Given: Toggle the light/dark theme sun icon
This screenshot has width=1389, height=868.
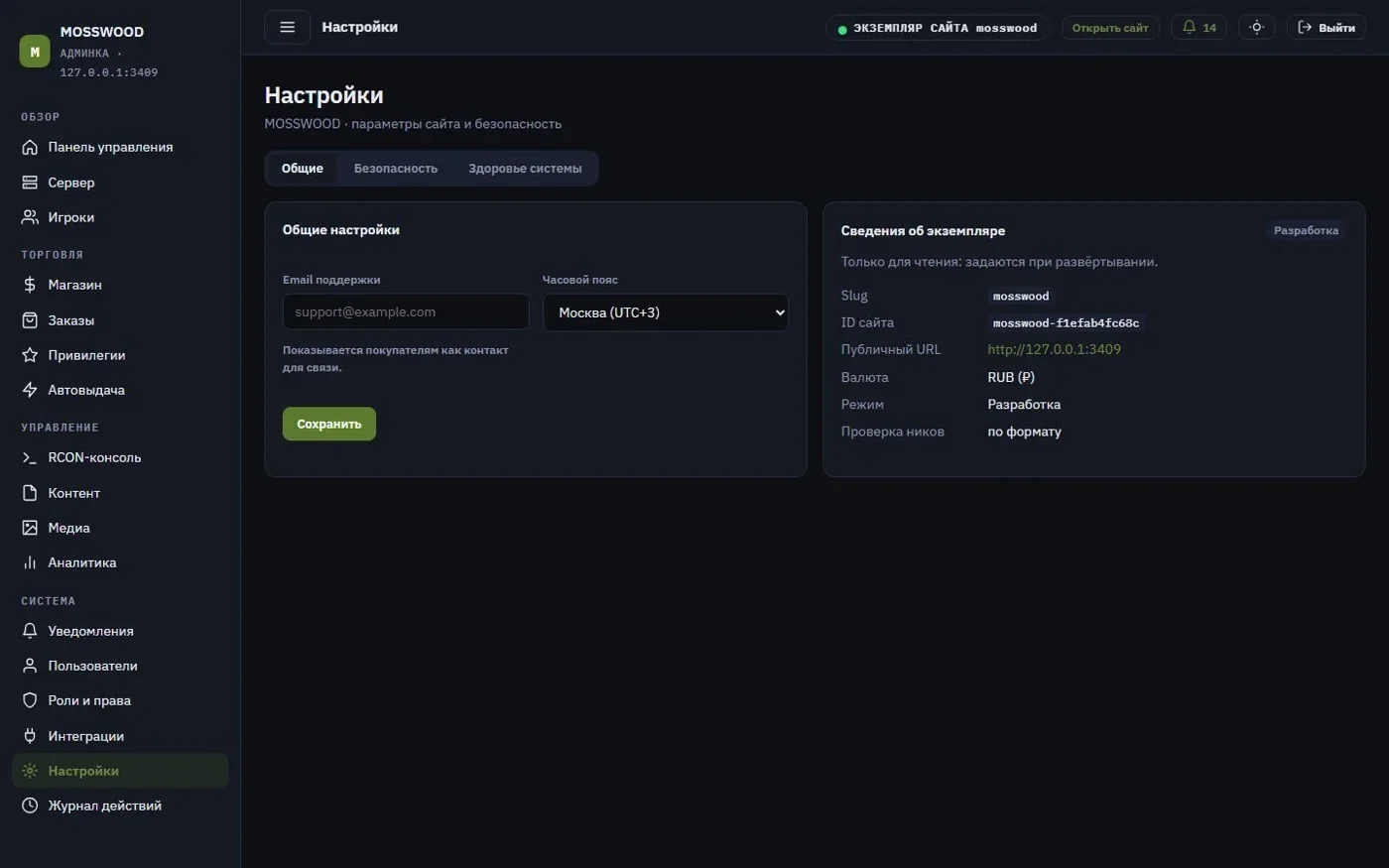Looking at the screenshot, I should pyautogui.click(x=1256, y=28).
